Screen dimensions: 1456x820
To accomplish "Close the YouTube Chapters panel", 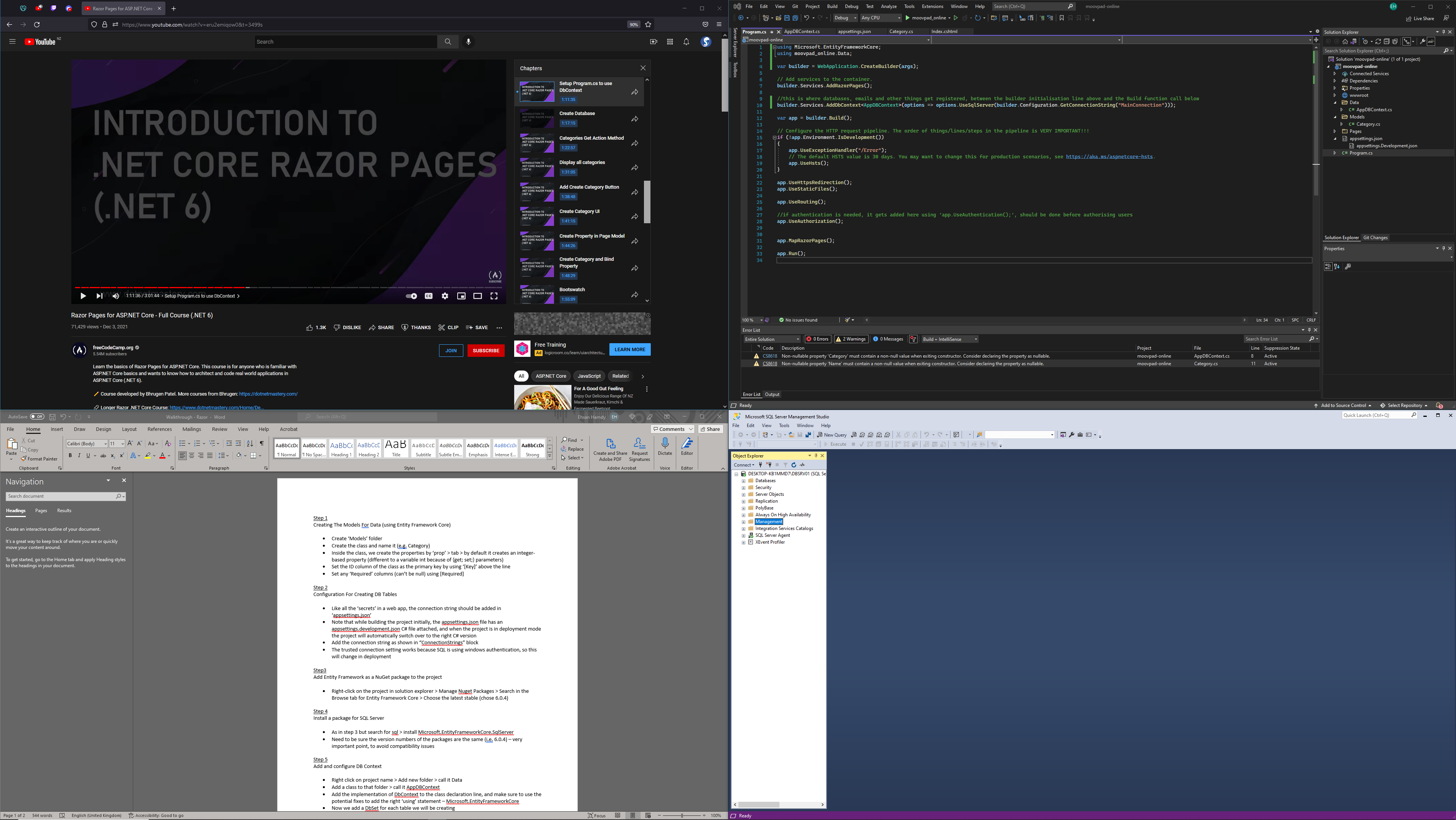I will coord(643,68).
